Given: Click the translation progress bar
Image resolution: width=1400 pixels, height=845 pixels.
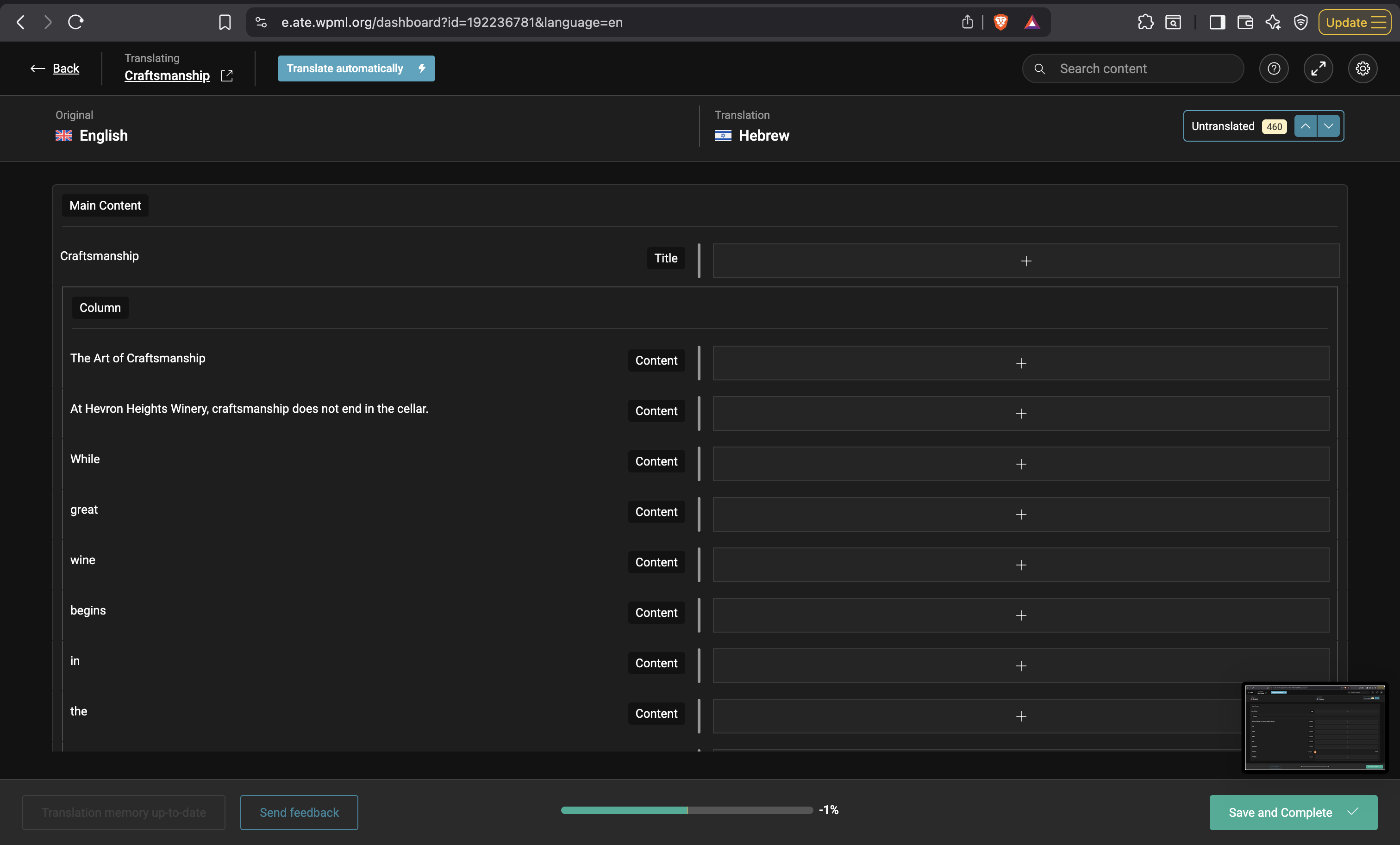Looking at the screenshot, I should coord(687,810).
